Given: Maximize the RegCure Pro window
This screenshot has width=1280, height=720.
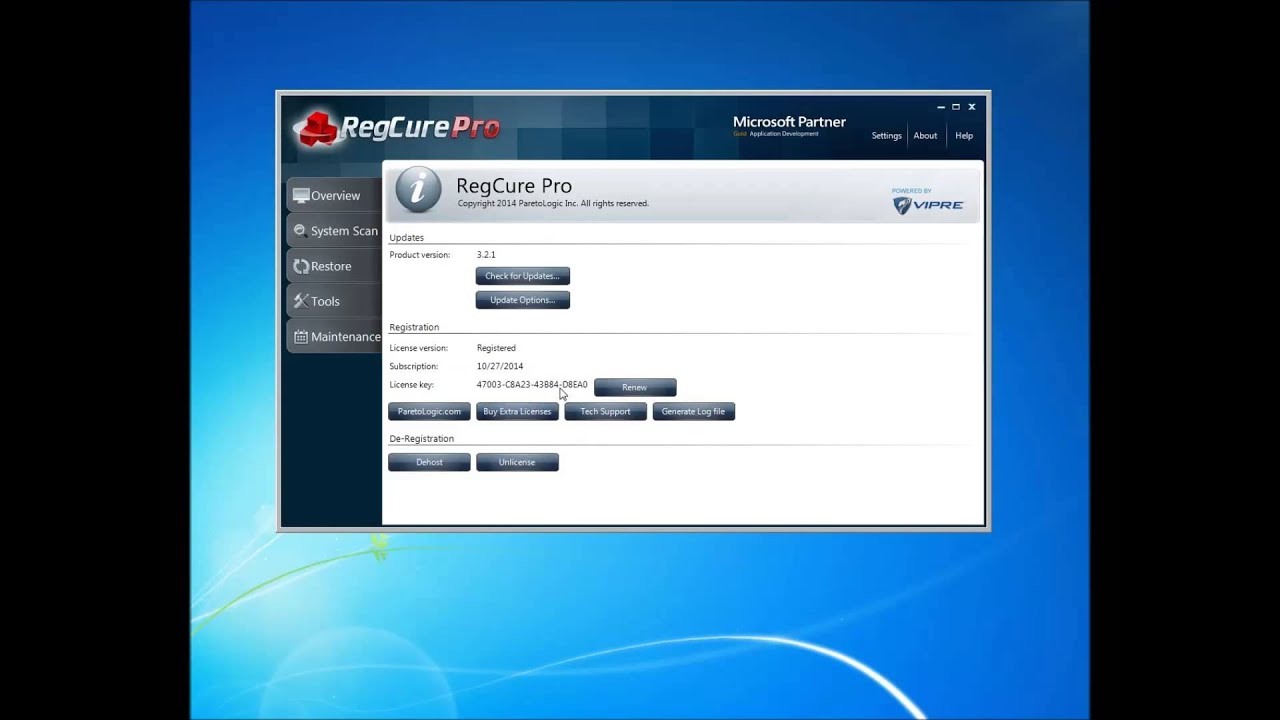Looking at the screenshot, I should (956, 107).
